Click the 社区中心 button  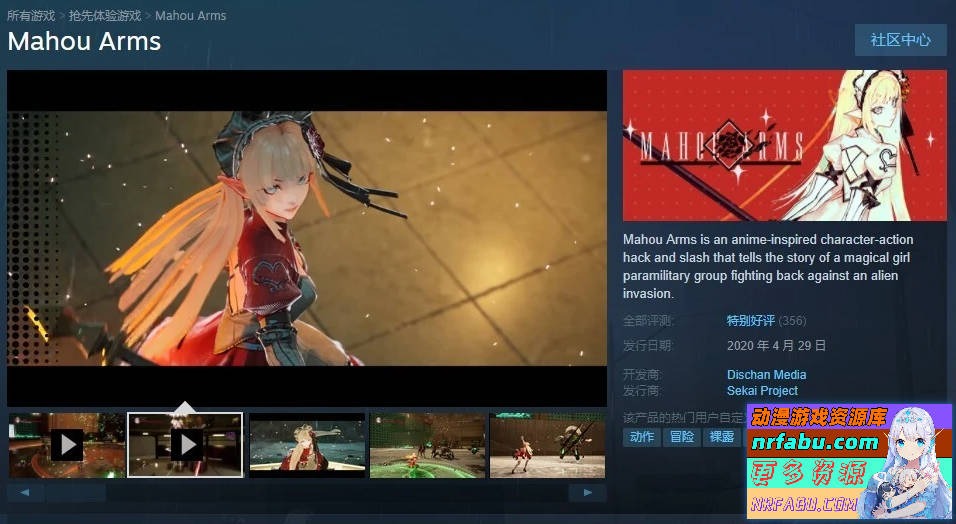tap(900, 40)
